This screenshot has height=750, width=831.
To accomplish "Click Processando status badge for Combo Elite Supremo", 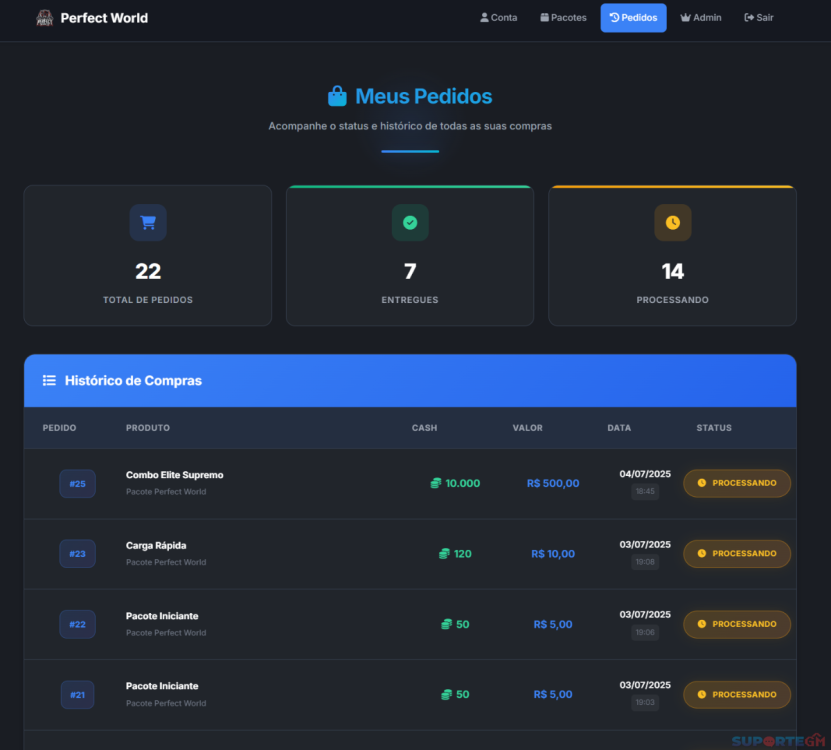I will pos(737,483).
